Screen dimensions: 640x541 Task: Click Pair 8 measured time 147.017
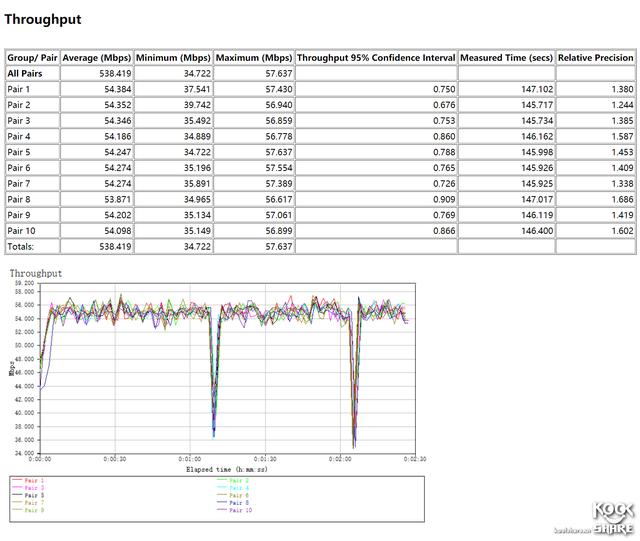click(537, 199)
